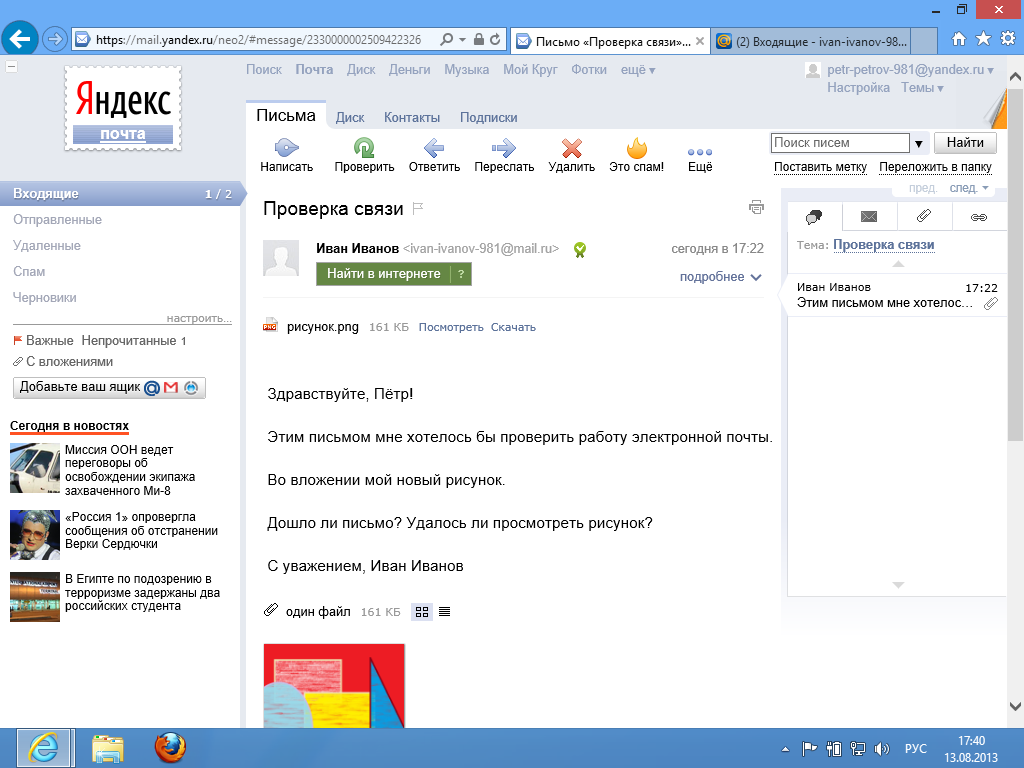Click the taskbar volume speaker icon
Viewport: 1024px width, 768px height.
tap(882, 749)
